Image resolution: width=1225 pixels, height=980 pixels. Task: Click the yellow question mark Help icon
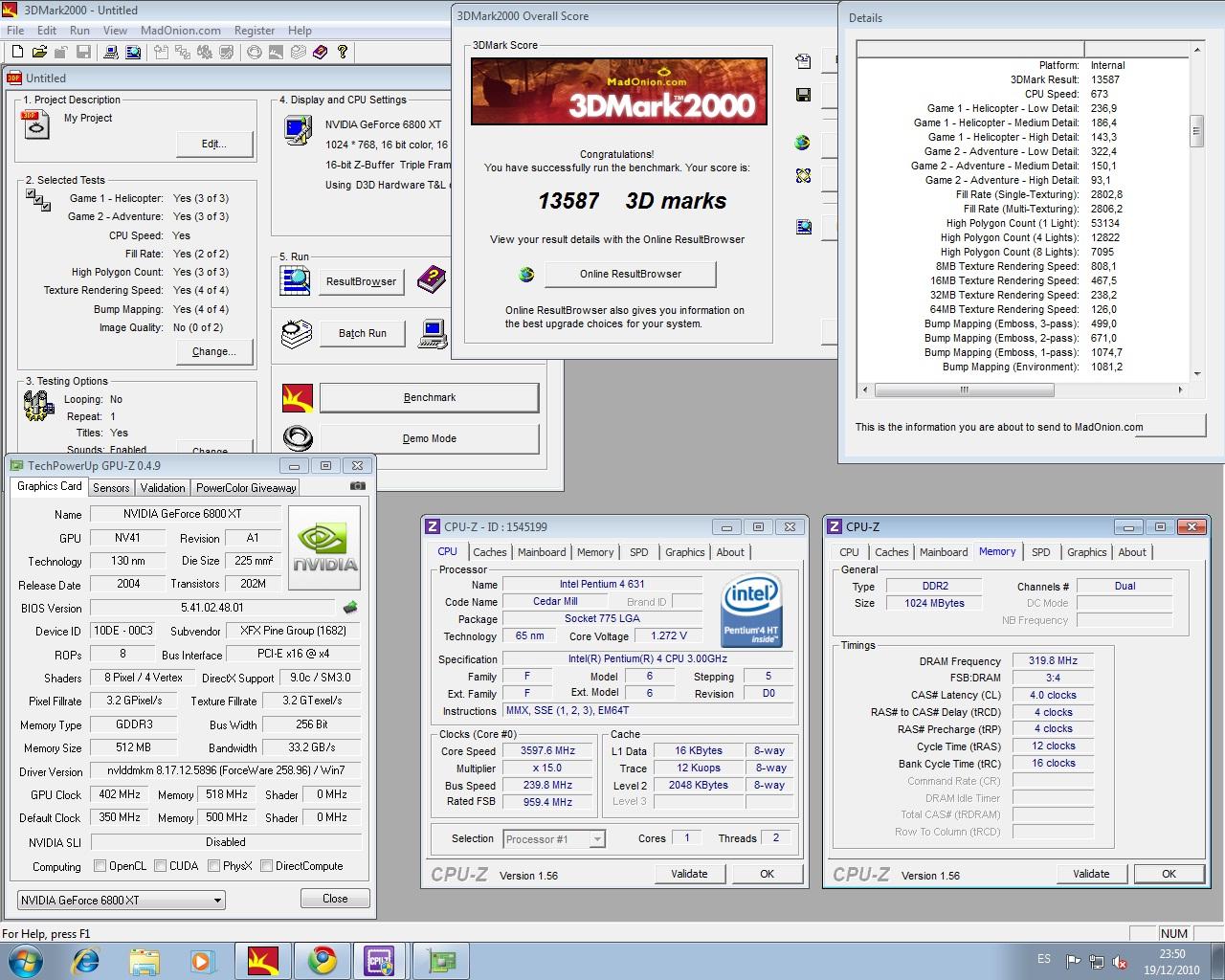[x=342, y=52]
